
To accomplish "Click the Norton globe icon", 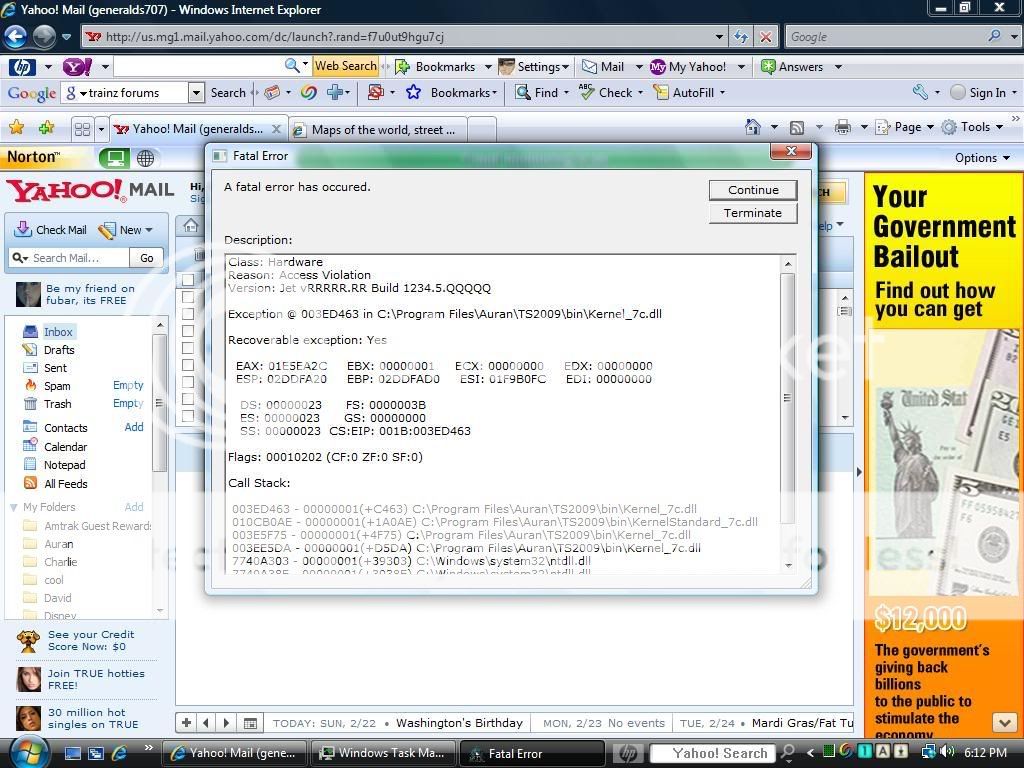I will pos(145,157).
